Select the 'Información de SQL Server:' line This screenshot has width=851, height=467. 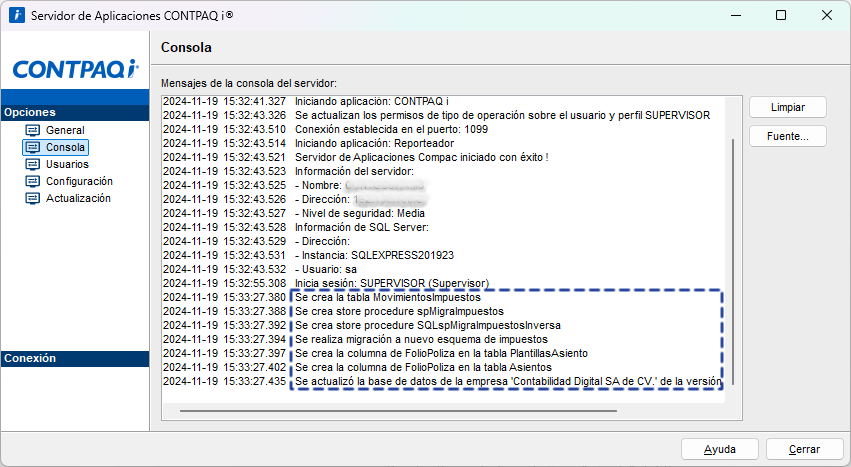point(362,228)
